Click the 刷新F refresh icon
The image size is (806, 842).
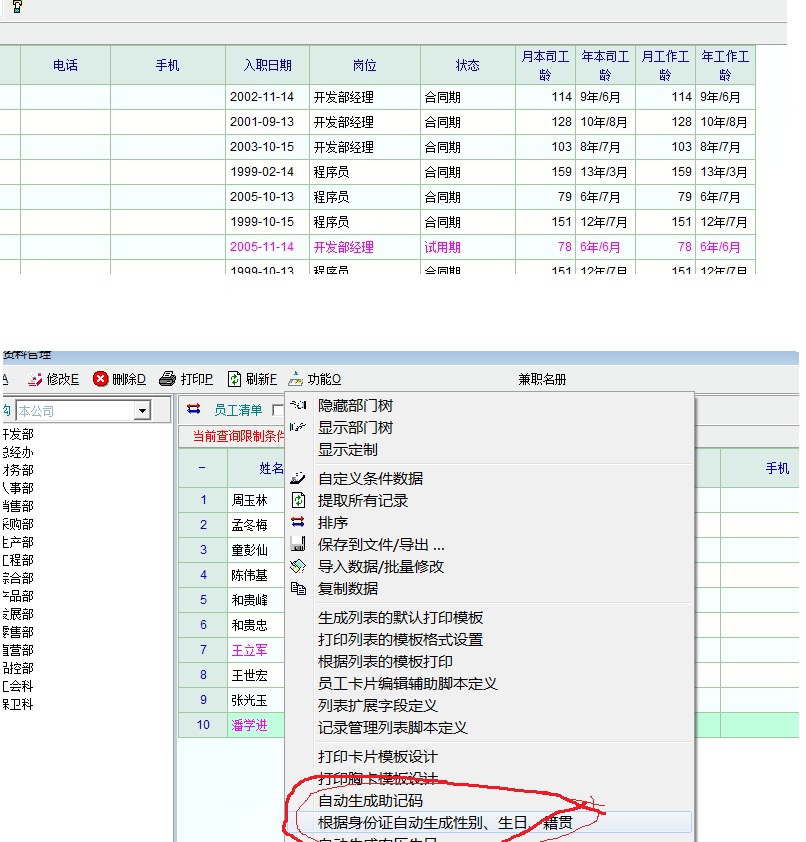click(x=235, y=379)
